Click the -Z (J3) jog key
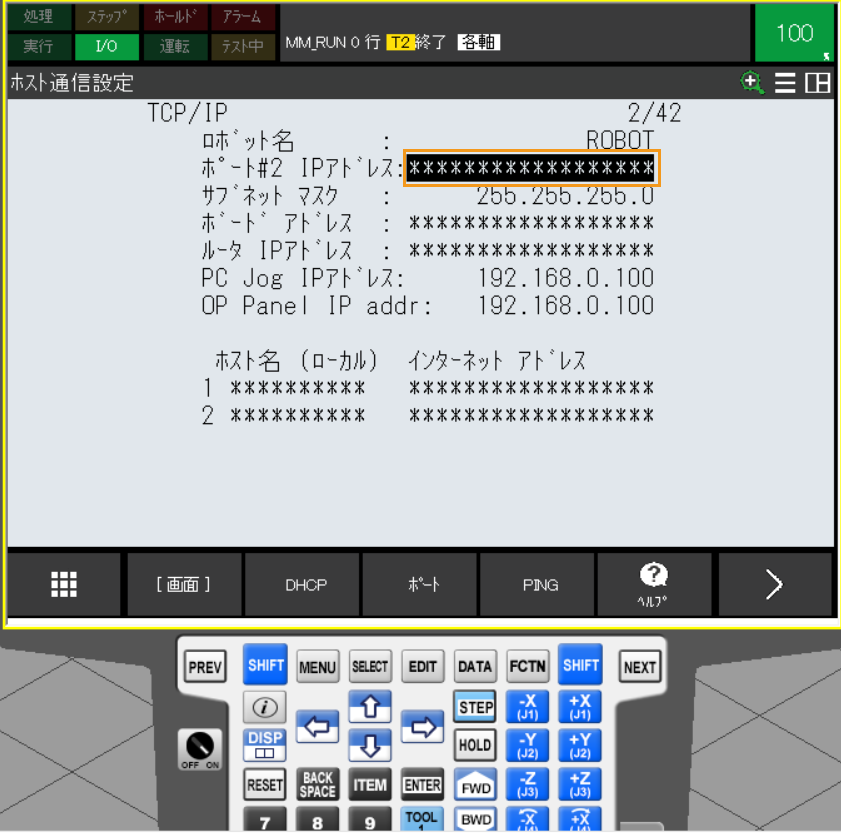Image resolution: width=841 pixels, height=833 pixels. pyautogui.click(x=528, y=785)
